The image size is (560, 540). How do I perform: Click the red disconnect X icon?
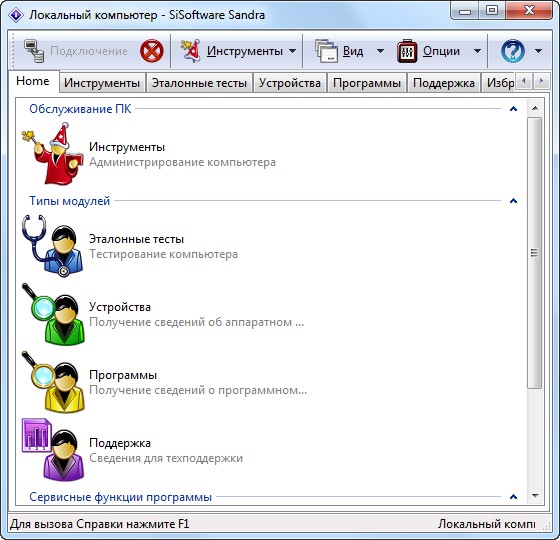(152, 51)
